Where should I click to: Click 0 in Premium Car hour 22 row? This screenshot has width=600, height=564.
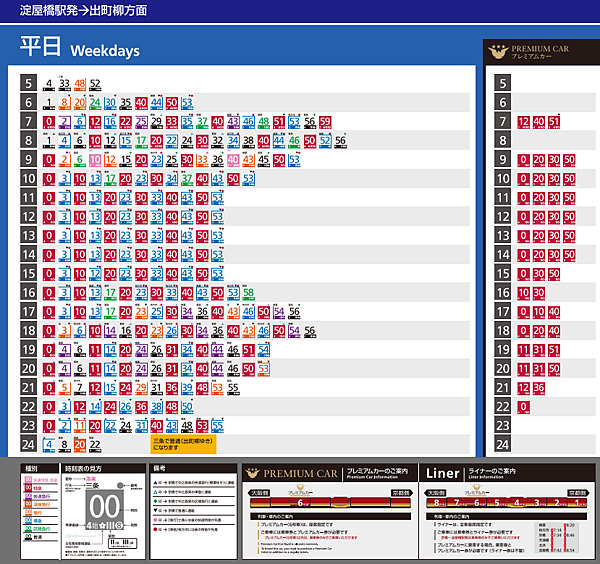coord(523,407)
